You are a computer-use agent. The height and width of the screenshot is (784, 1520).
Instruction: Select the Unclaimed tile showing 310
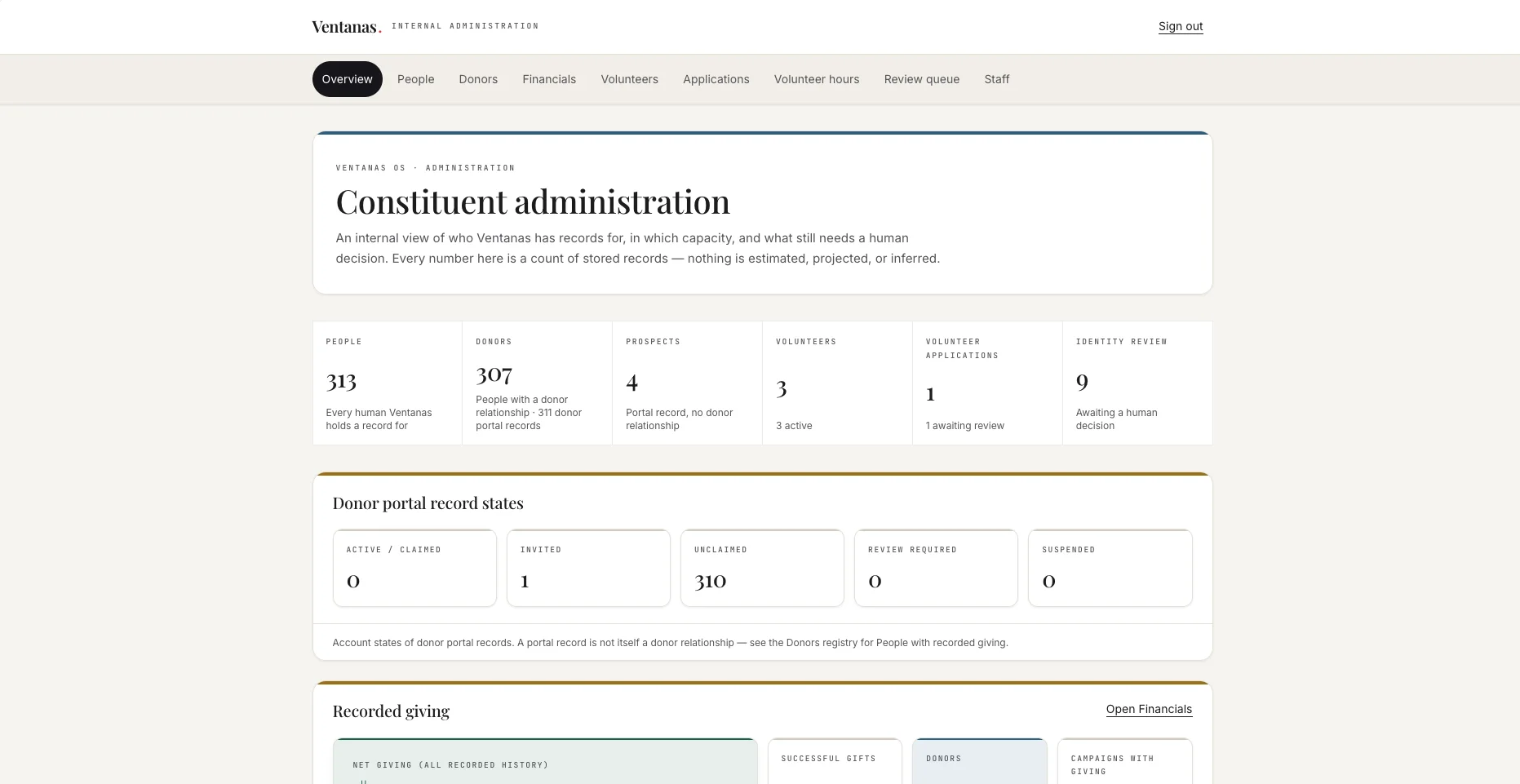762,568
